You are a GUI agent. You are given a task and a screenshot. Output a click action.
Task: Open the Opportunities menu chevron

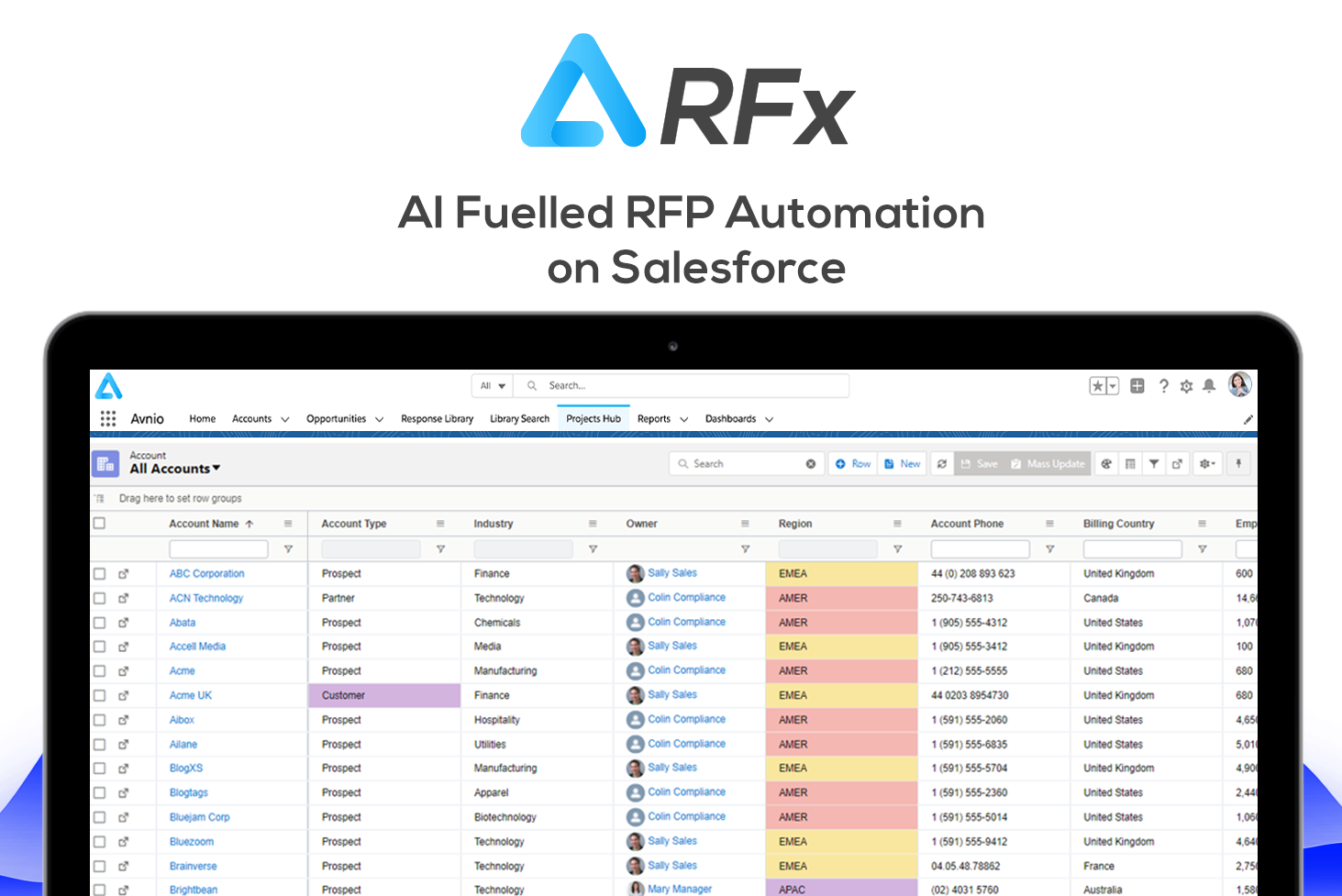(379, 418)
